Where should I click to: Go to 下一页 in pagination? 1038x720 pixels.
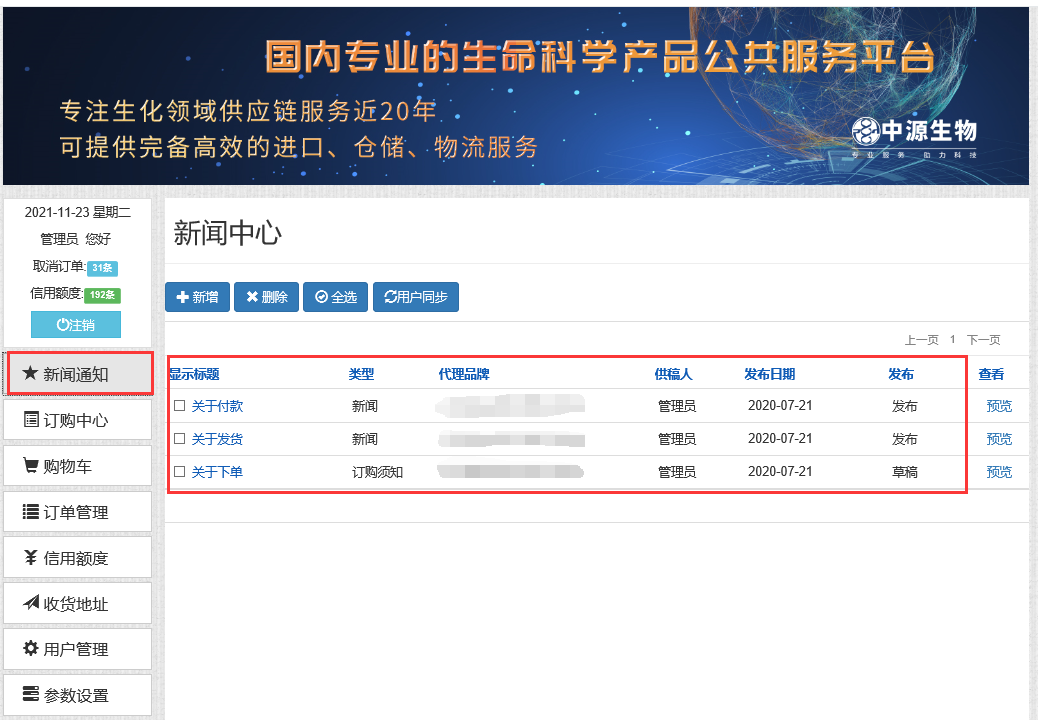[983, 340]
